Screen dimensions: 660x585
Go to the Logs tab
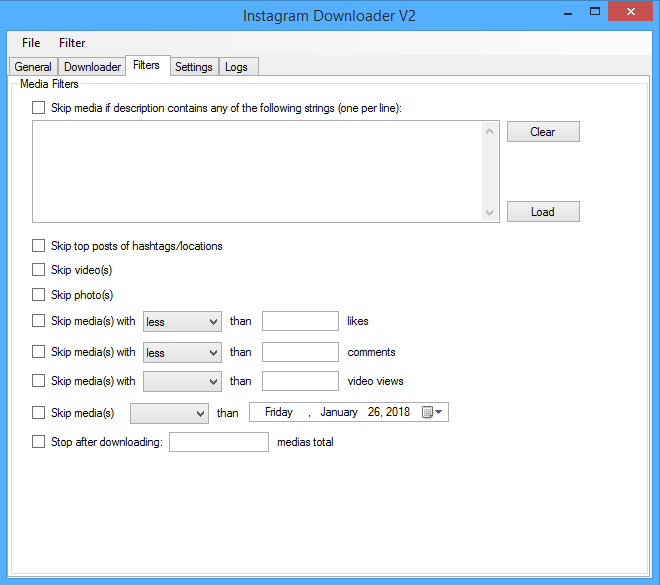tap(237, 67)
